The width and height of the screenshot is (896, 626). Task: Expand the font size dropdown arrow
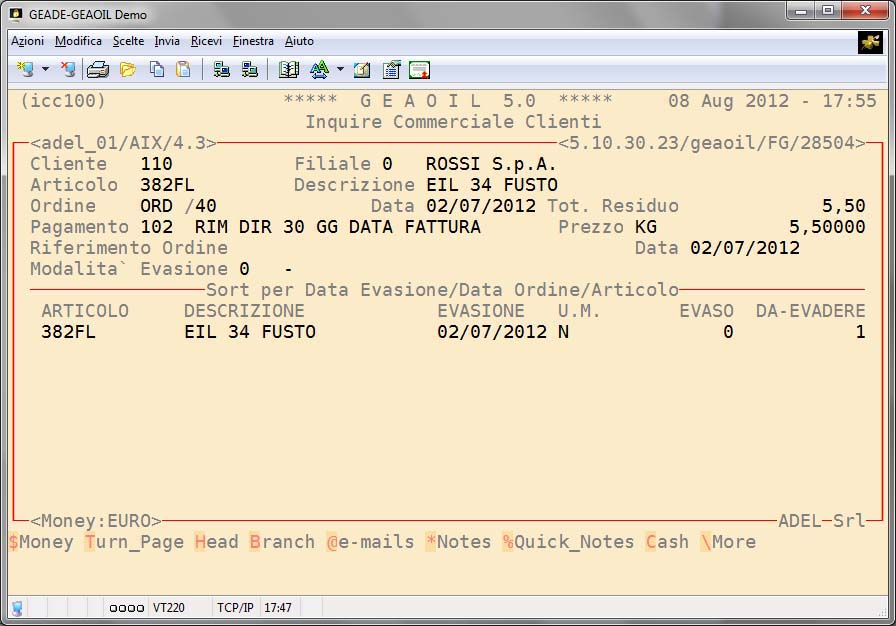click(340, 70)
